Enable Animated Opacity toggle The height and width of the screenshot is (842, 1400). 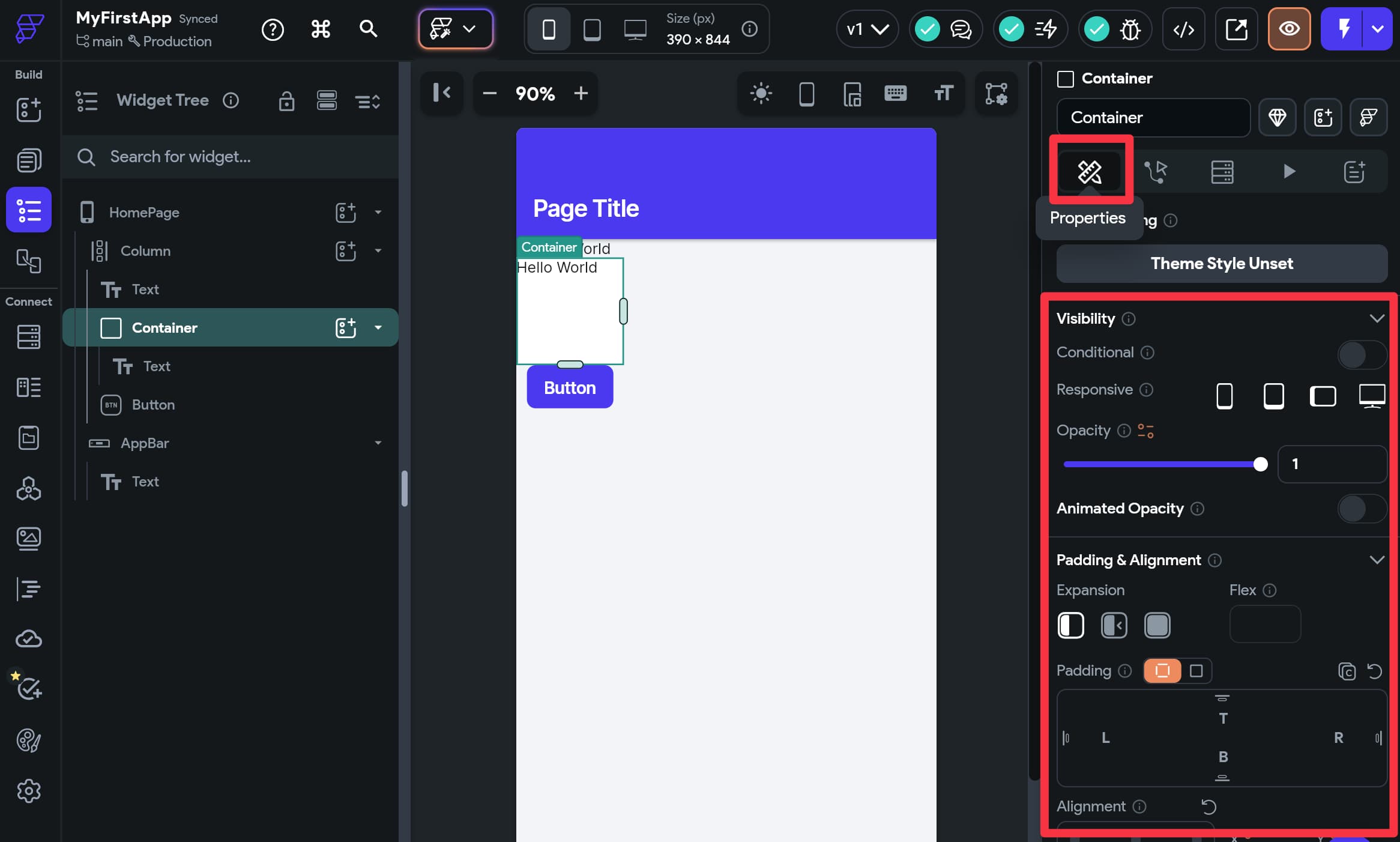click(x=1362, y=509)
